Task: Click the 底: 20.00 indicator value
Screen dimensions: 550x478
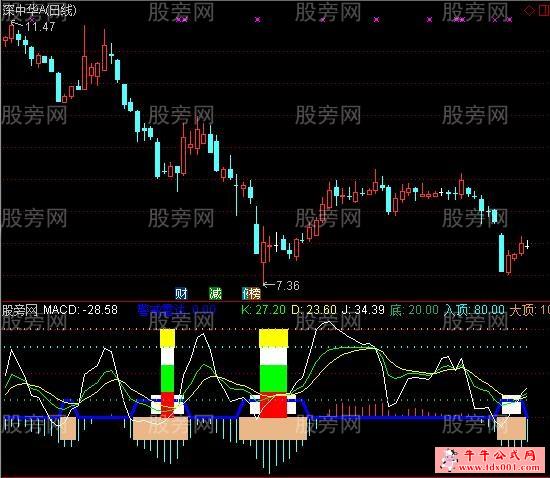Action: pos(414,310)
